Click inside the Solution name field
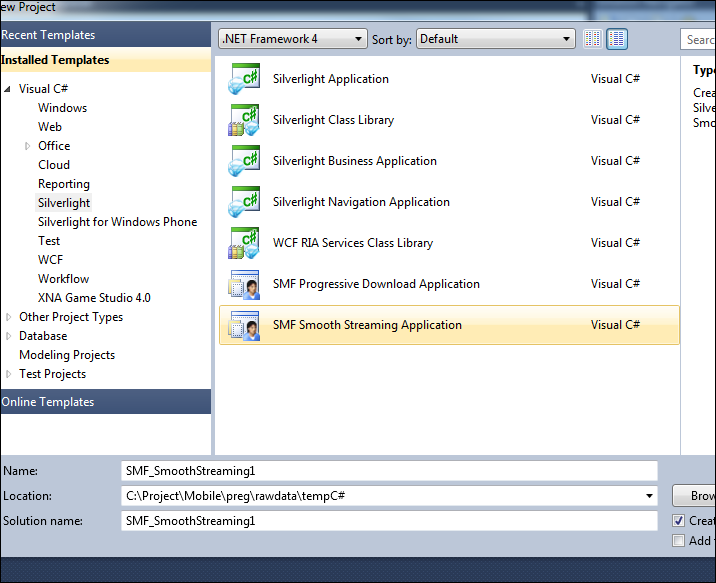The image size is (716, 583). click(x=390, y=521)
